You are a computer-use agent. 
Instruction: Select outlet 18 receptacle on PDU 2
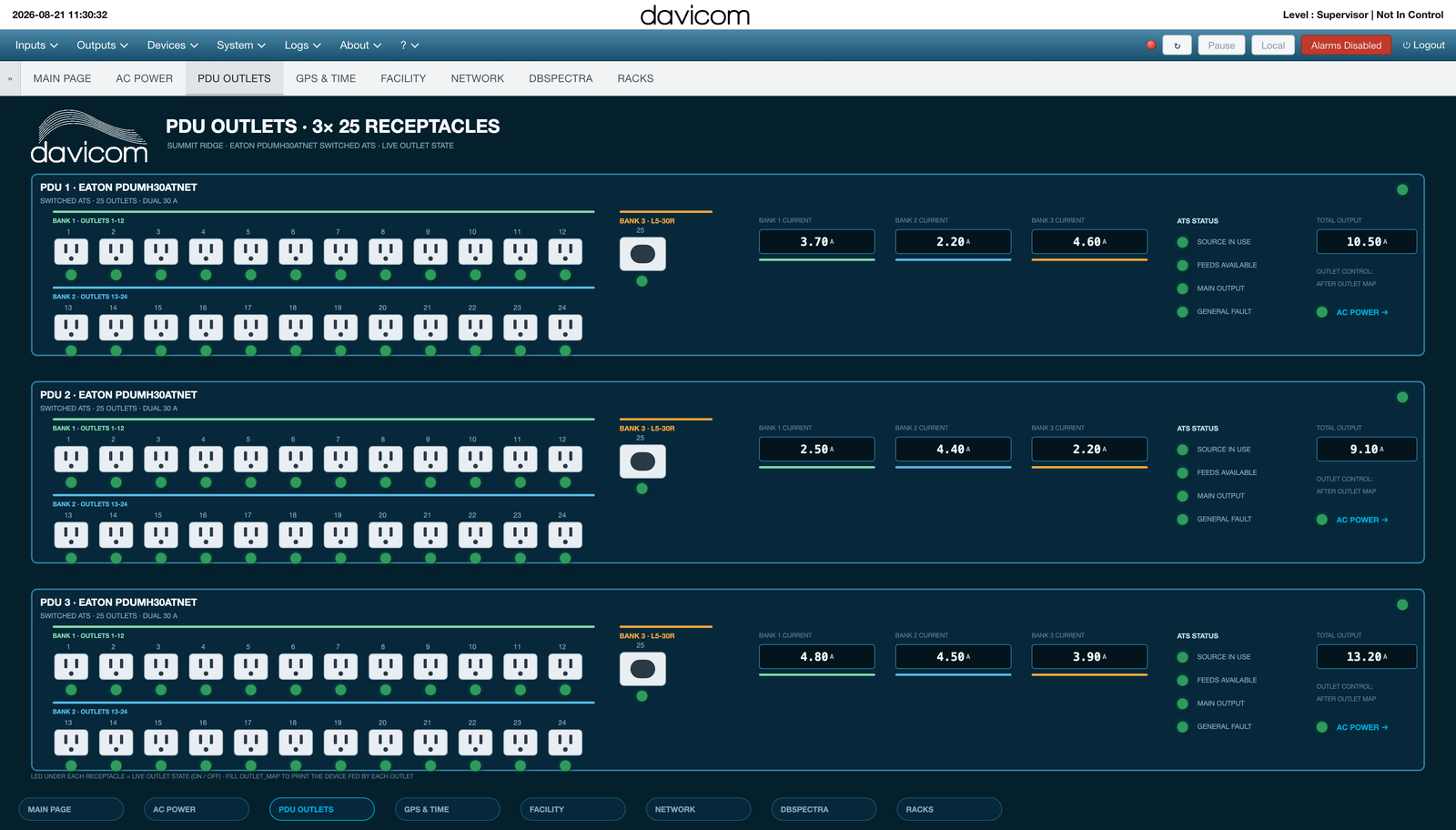[x=296, y=535]
